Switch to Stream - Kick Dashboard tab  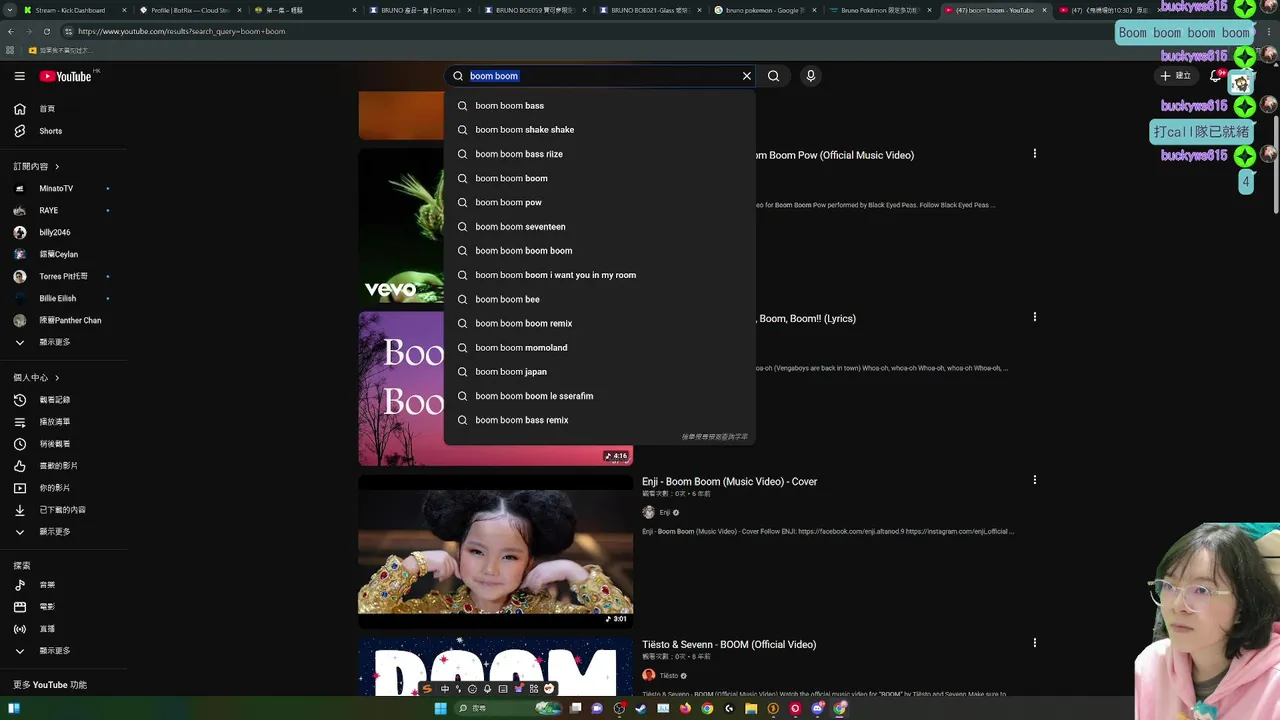coord(68,10)
